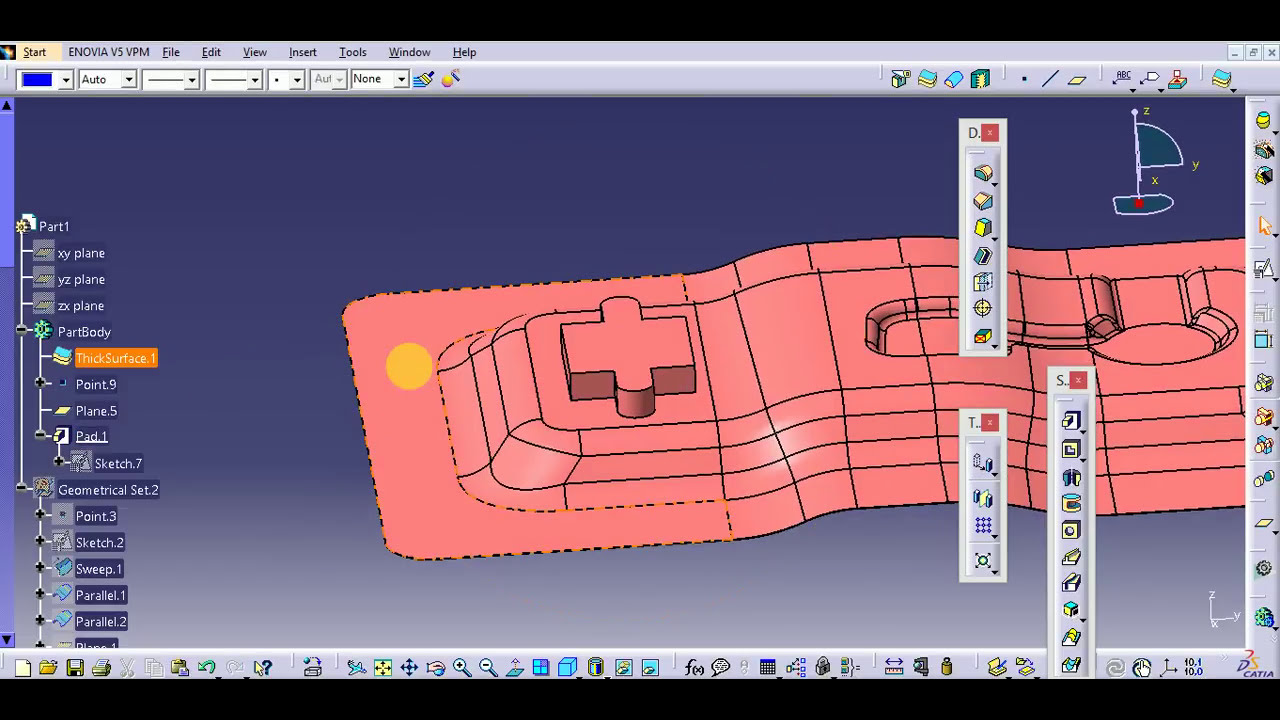Toggle the Shading view mode cylinder icon
Screen dimensions: 1280x720
(596, 668)
